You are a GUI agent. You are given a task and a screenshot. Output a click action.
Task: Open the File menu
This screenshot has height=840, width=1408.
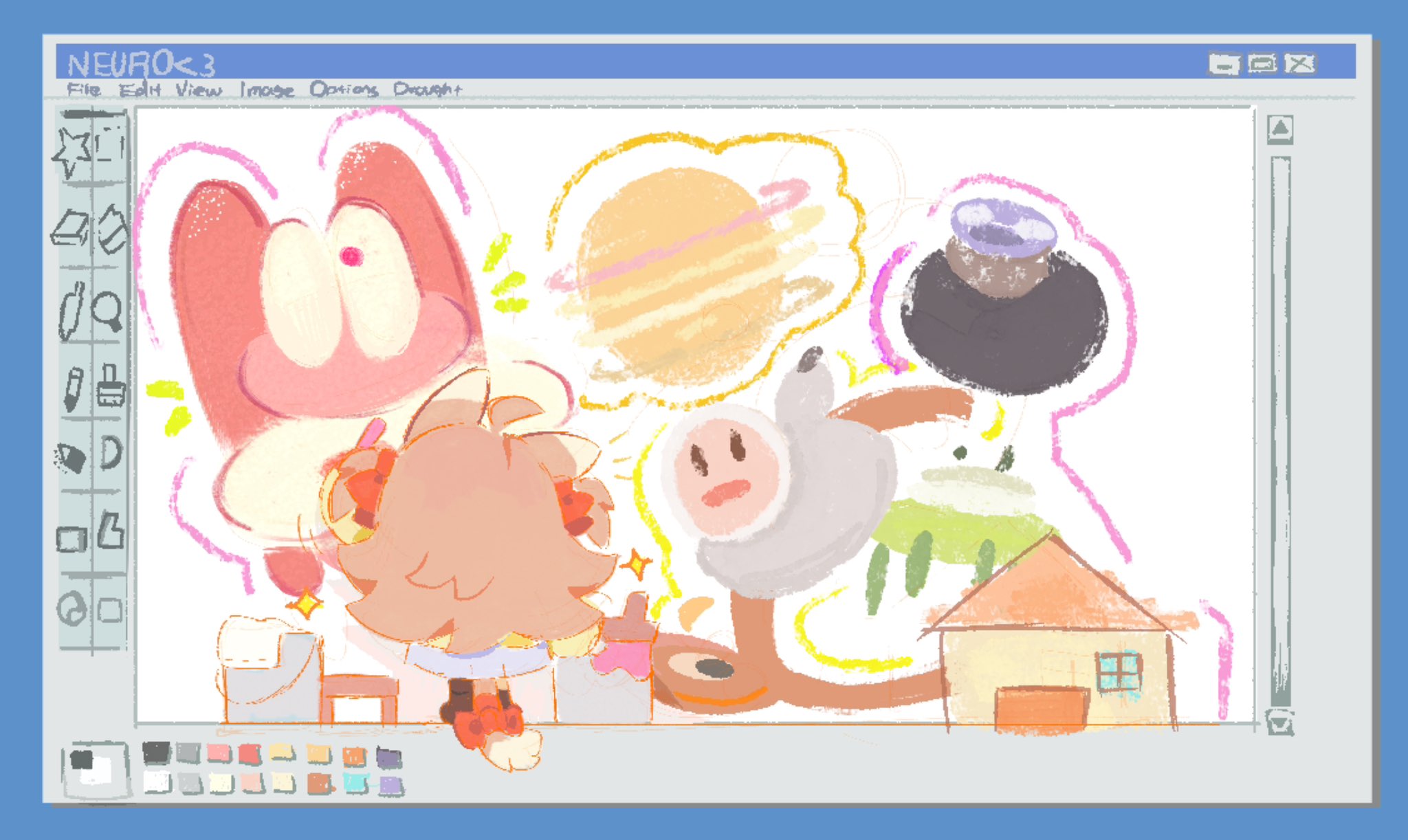pyautogui.click(x=84, y=89)
